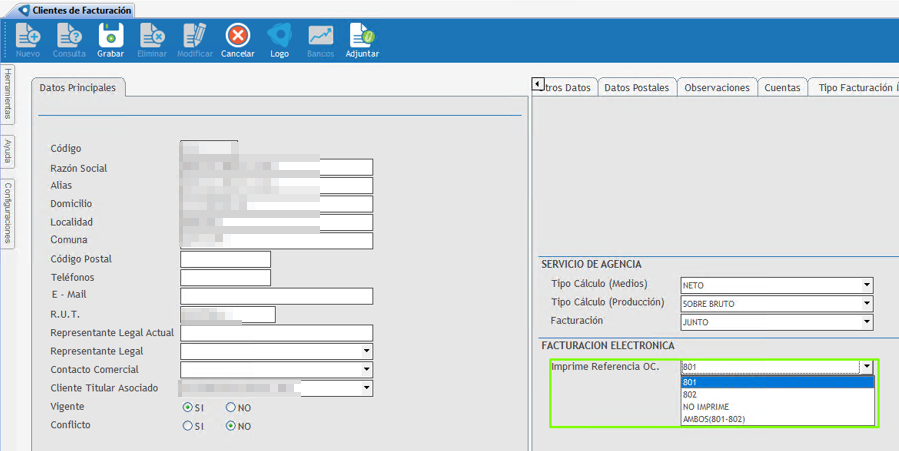Open the Representante Legal dropdown
This screenshot has width=899, height=451.
[x=366, y=351]
